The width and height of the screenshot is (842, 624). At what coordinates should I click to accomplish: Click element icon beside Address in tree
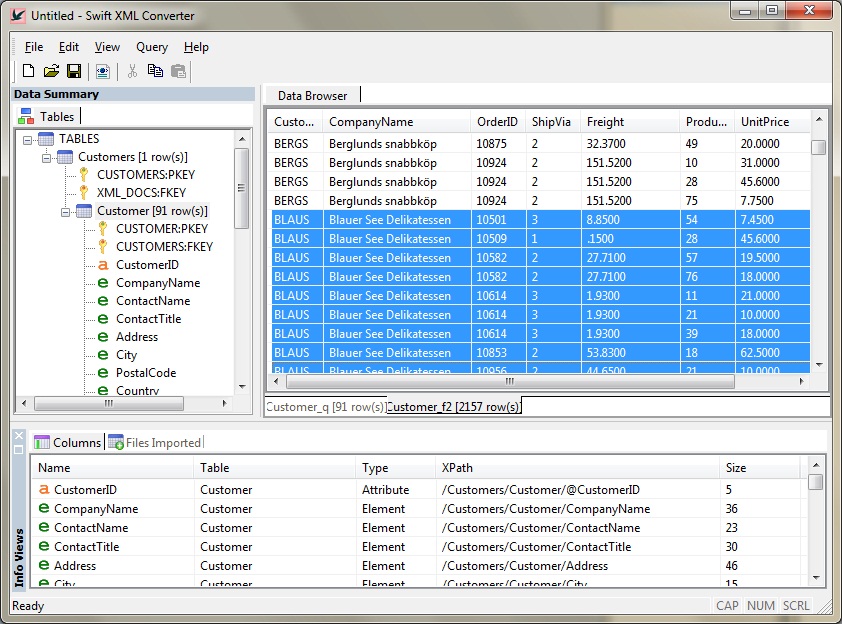click(x=103, y=337)
